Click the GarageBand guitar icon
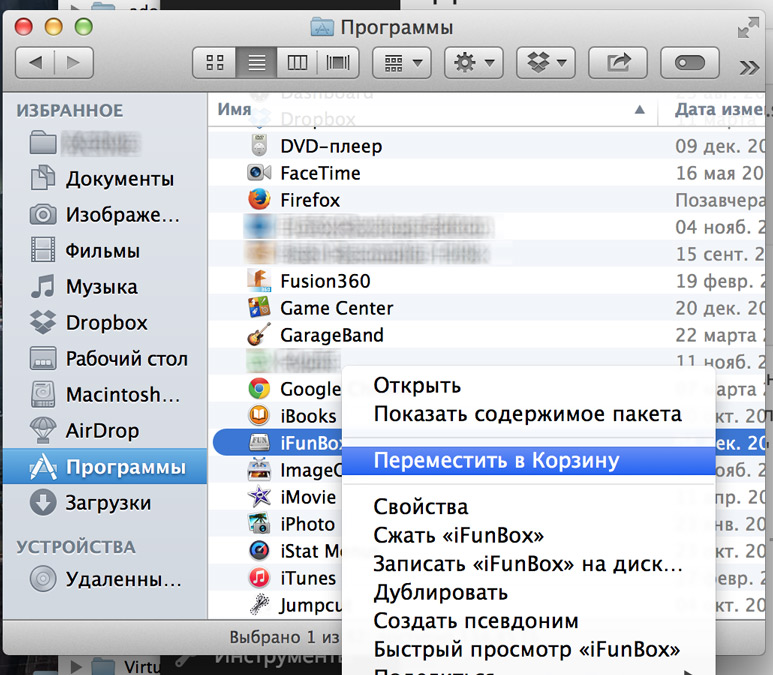The image size is (773, 675). coord(259,335)
